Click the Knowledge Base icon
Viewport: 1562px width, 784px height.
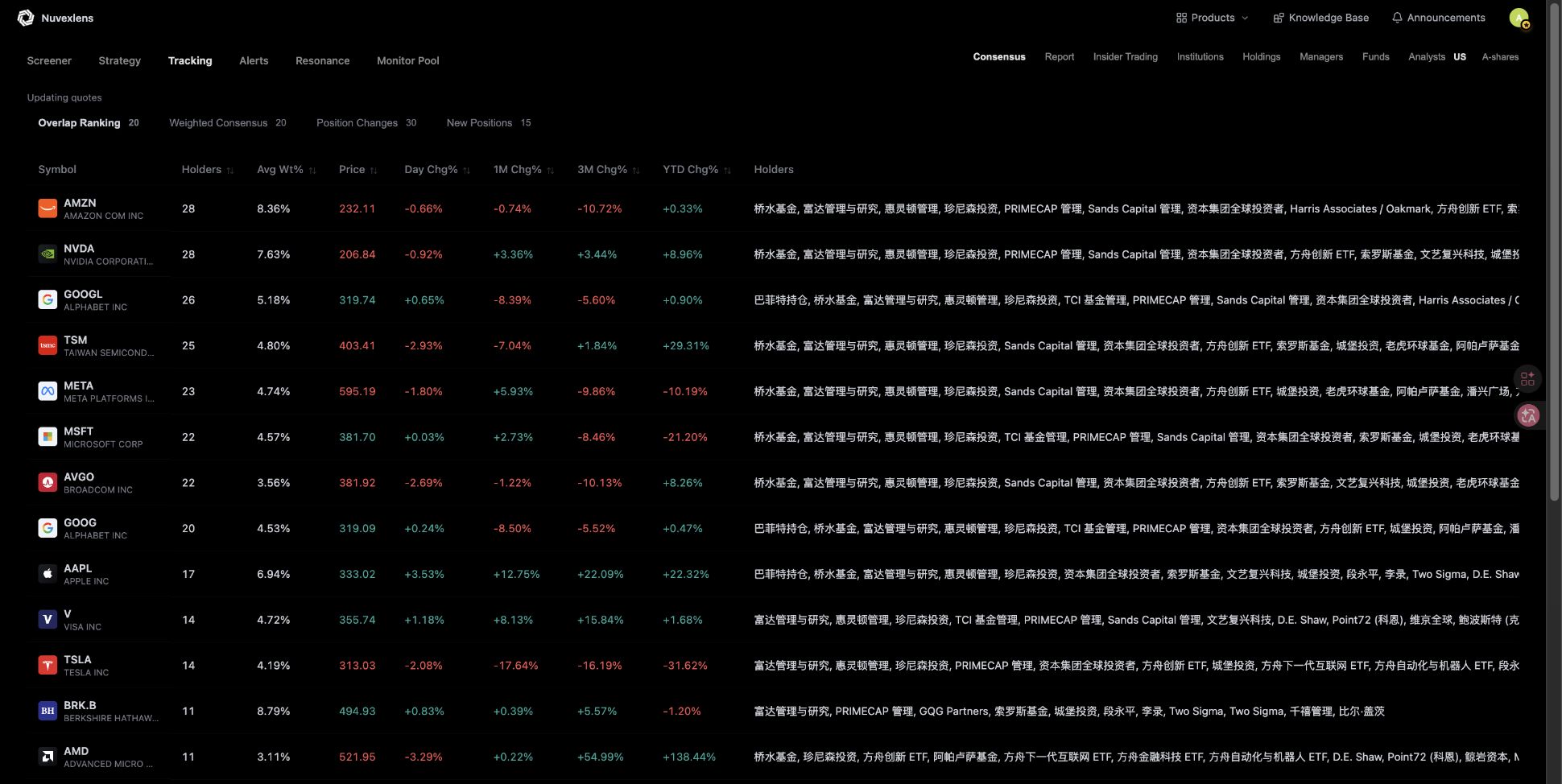1278,18
